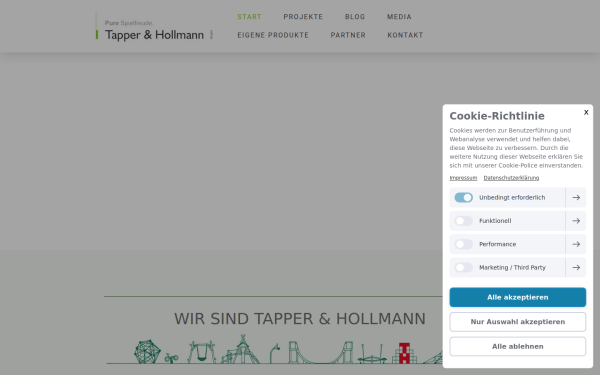600x375 pixels.
Task: Enable the Marketing / Third Party switch
Action: pos(463,267)
